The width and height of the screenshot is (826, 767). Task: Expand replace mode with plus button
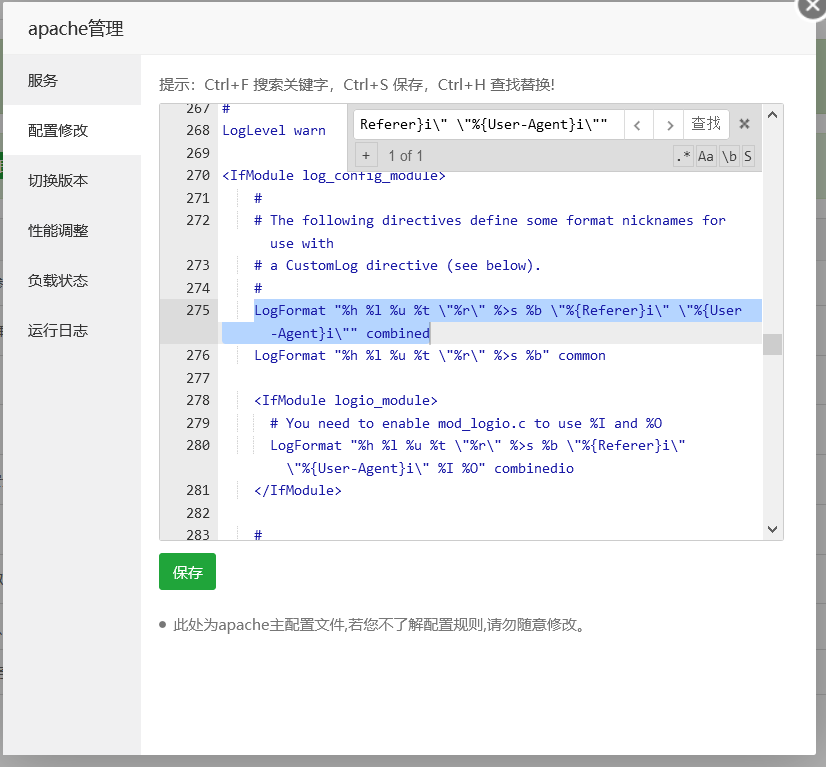(x=366, y=156)
